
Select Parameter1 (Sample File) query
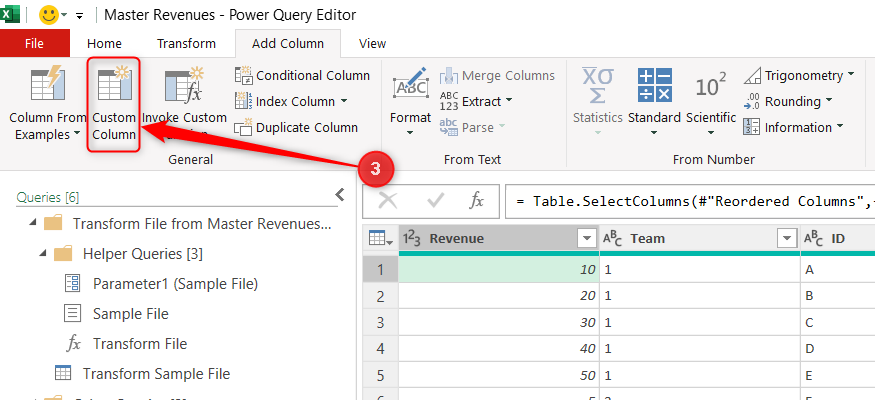click(x=175, y=283)
